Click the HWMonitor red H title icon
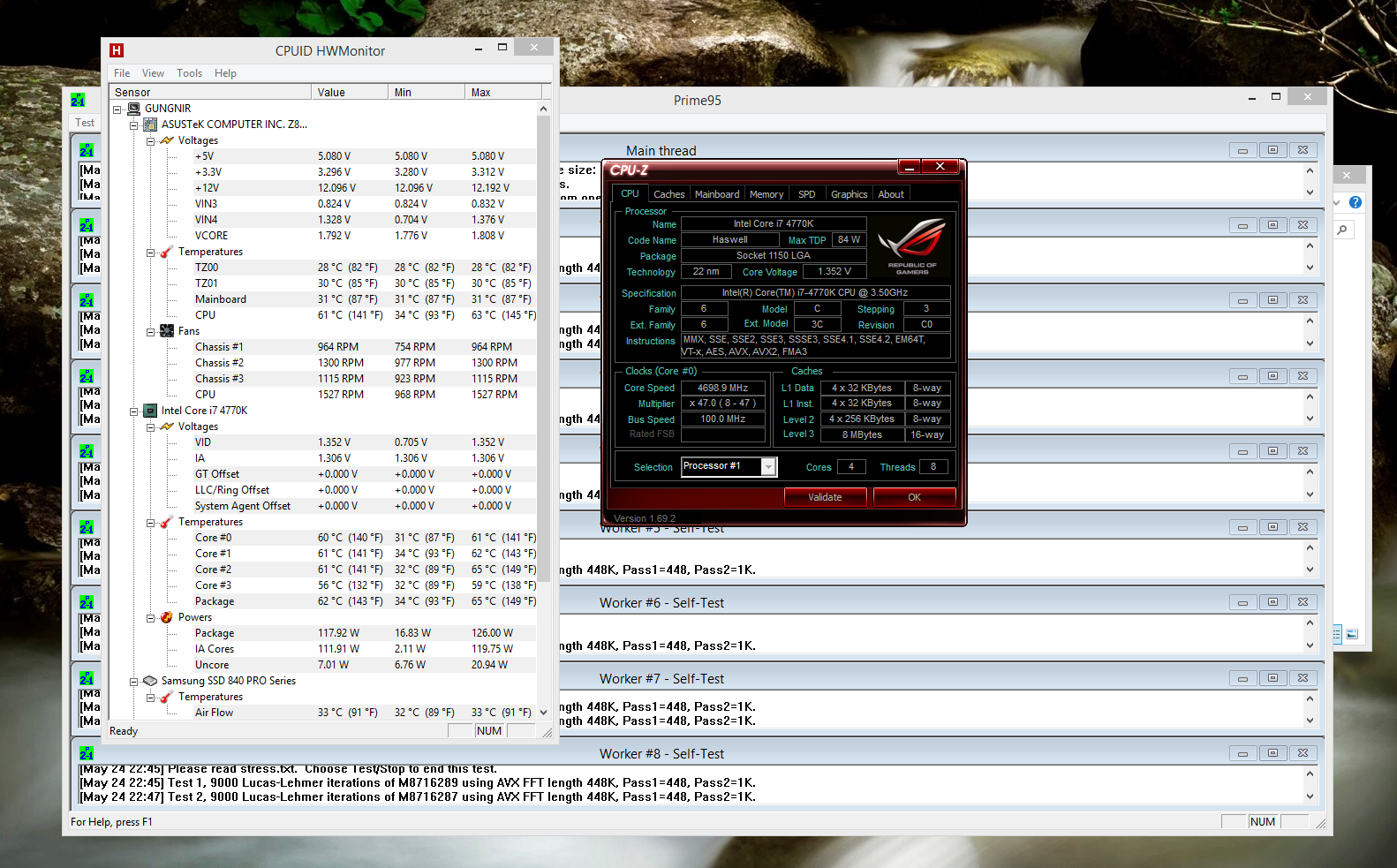Viewport: 1397px width, 868px height. point(117,50)
